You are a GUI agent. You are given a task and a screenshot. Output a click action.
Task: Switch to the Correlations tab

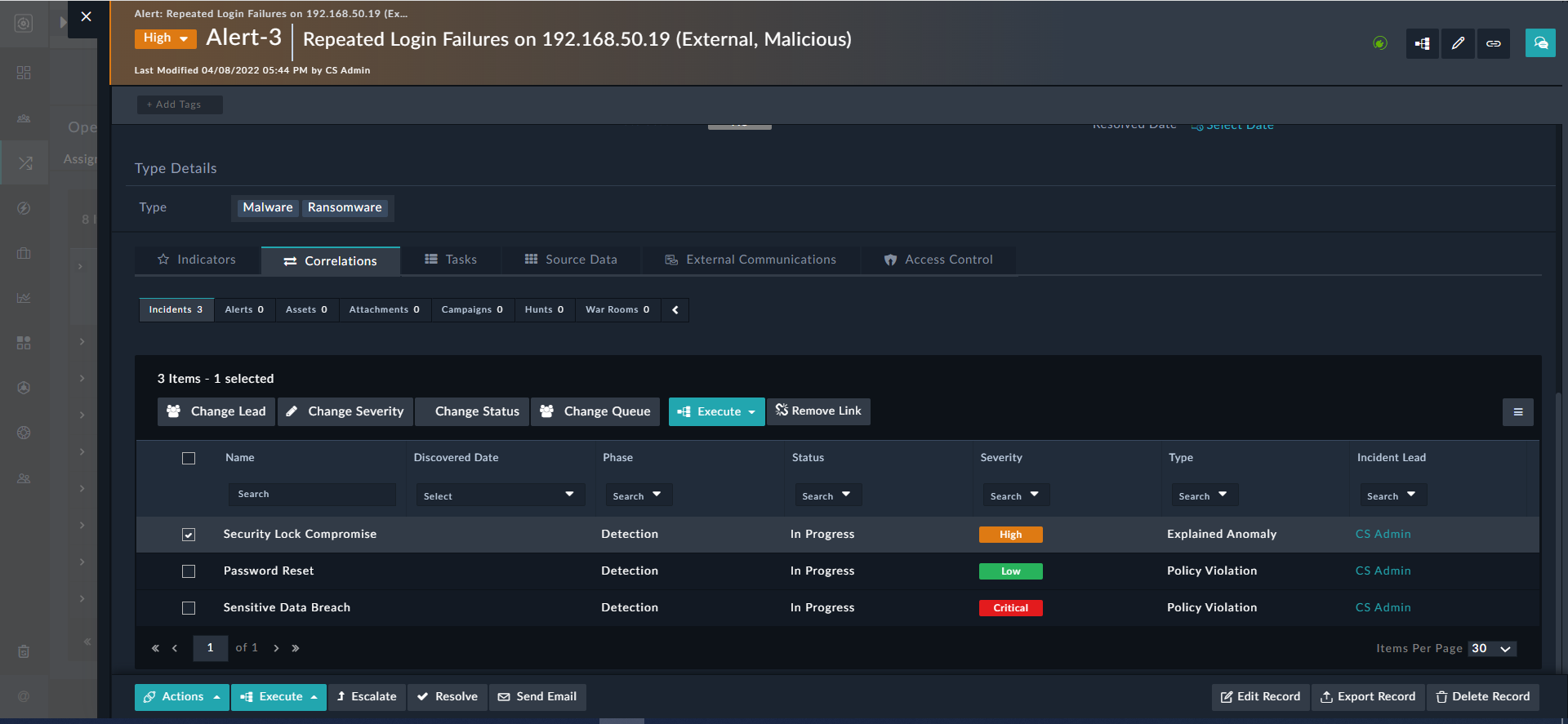tap(330, 261)
